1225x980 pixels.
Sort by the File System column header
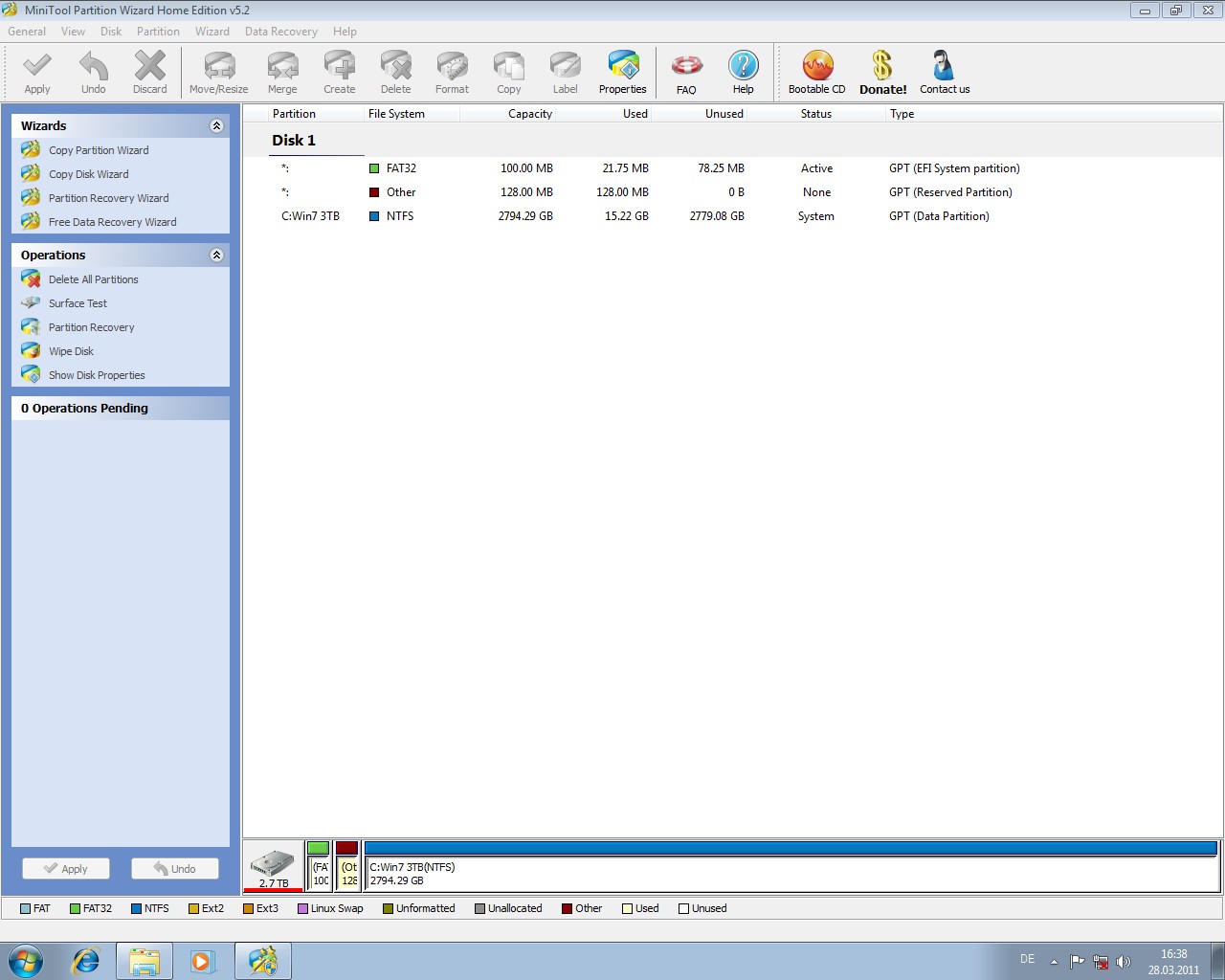click(x=412, y=113)
